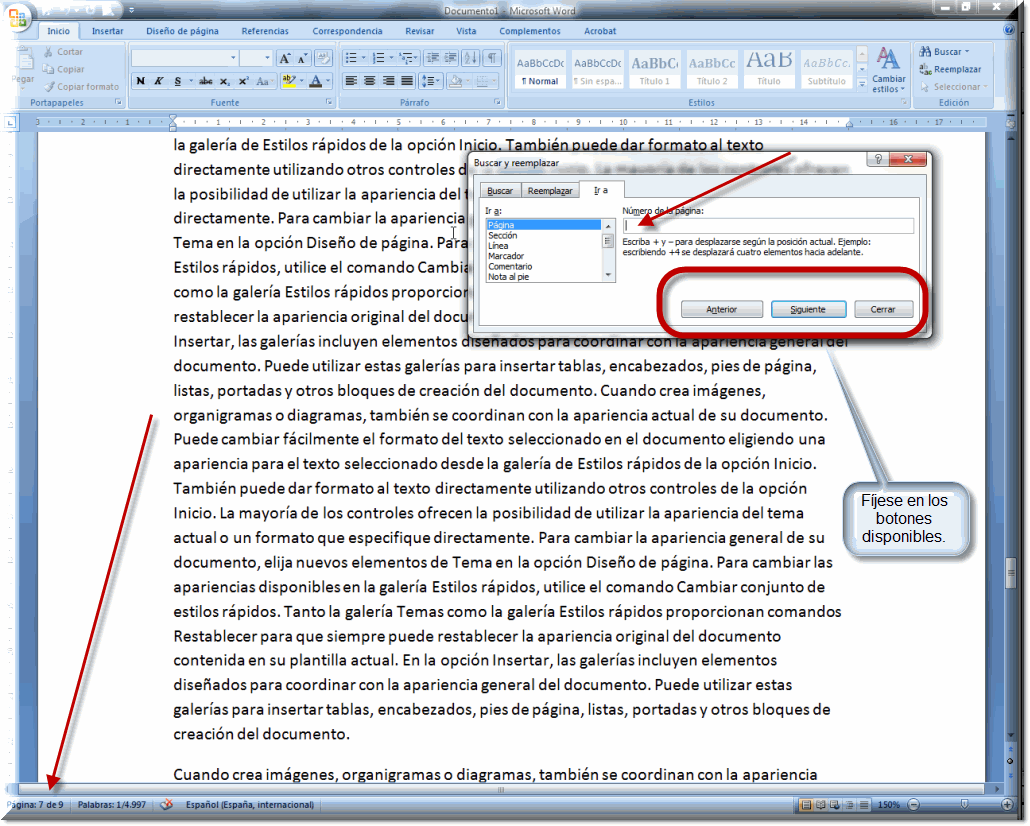
Task: Open the font name dropdown
Action: (x=234, y=58)
